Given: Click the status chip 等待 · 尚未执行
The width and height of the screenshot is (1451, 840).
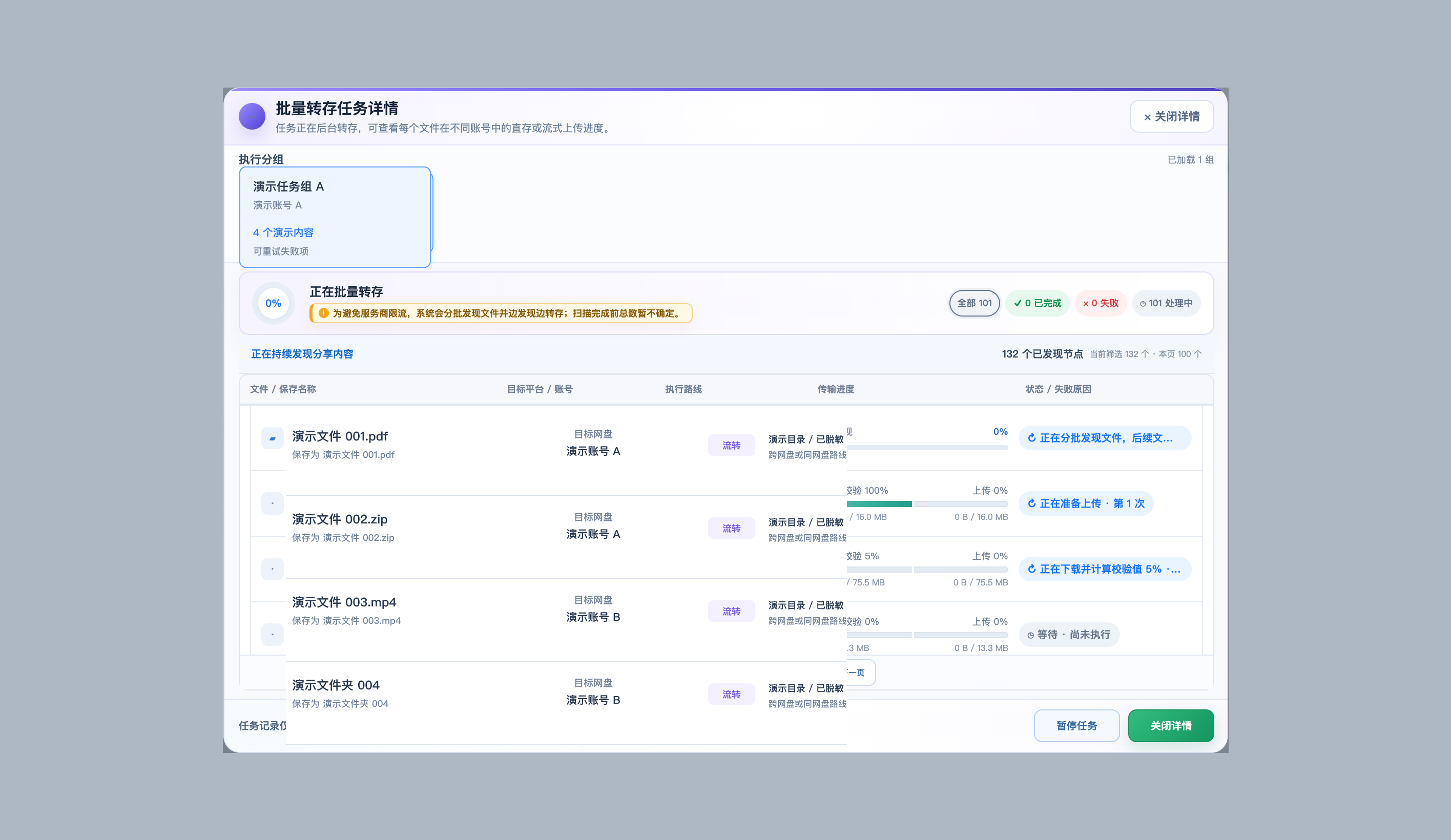Looking at the screenshot, I should click(1069, 635).
